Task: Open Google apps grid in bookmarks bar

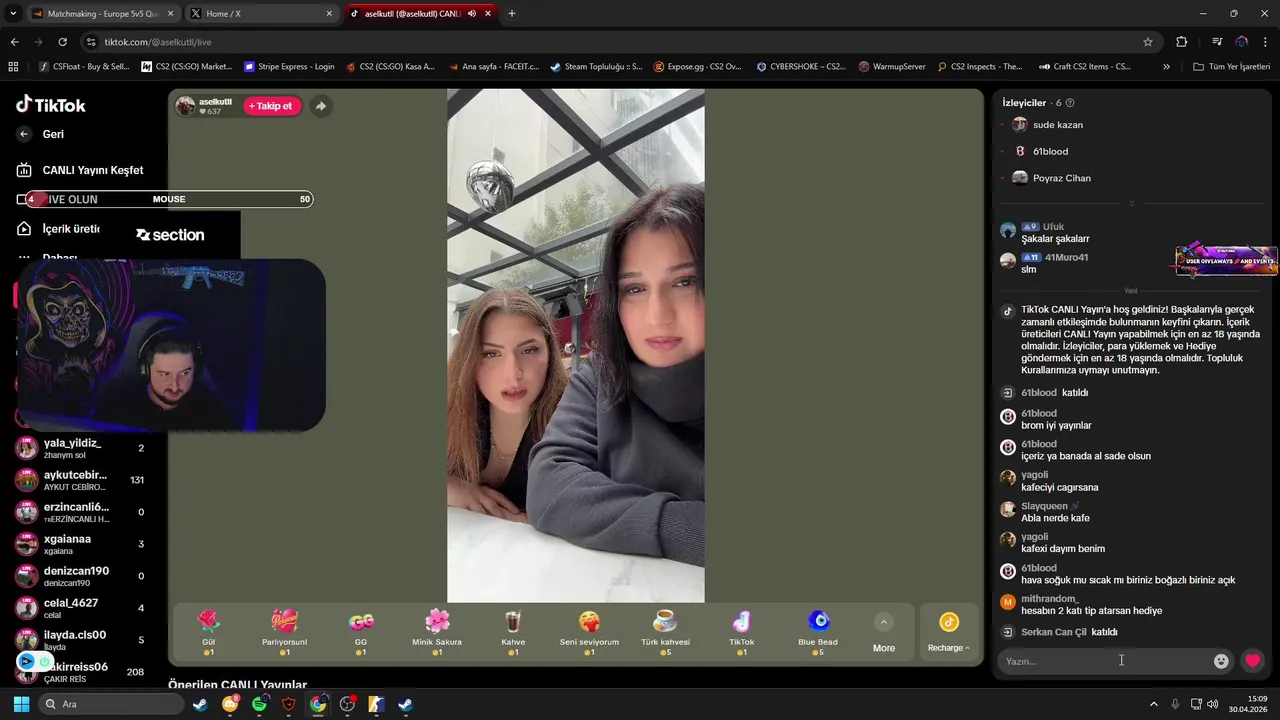Action: (x=13, y=67)
